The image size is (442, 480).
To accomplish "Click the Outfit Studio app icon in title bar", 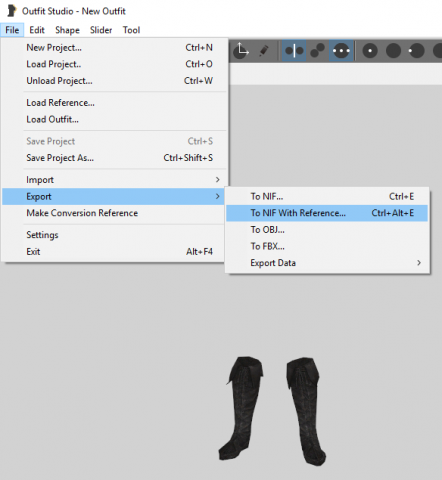I will pyautogui.click(x=12, y=11).
